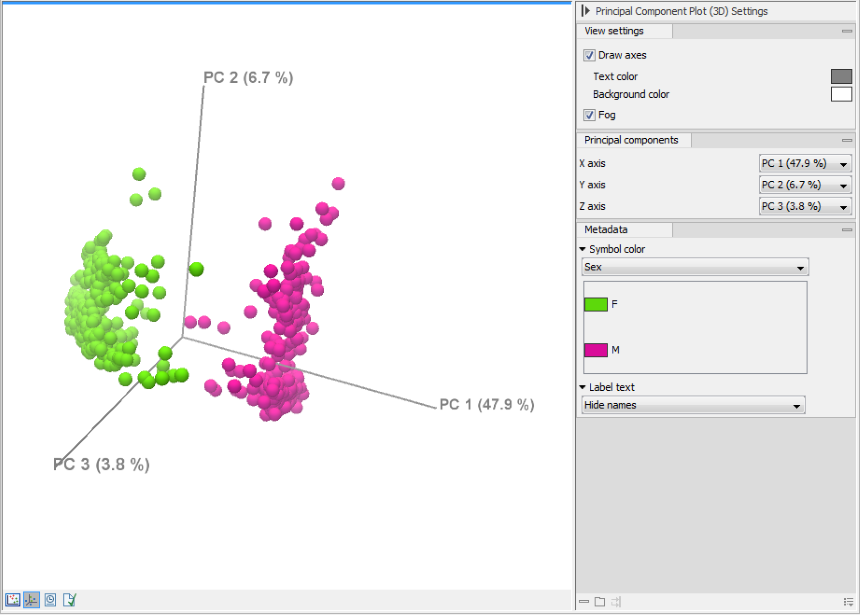Collapse the Symbol color section triangle
The image size is (860, 615).
pyautogui.click(x=581, y=249)
